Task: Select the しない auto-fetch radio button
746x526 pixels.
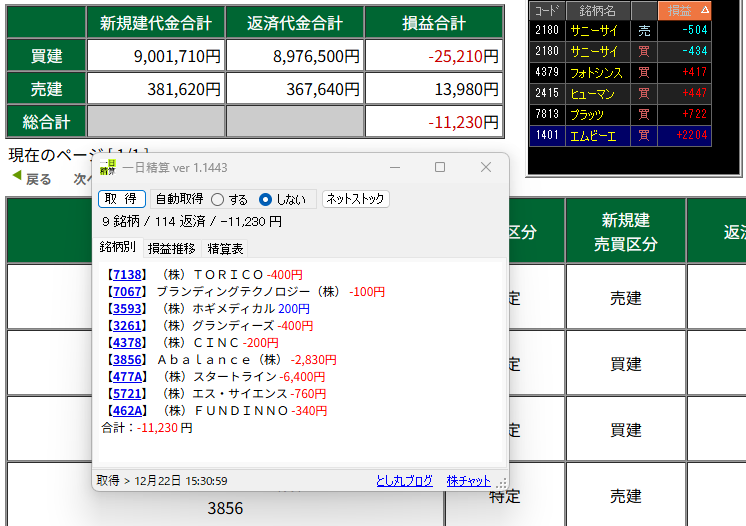Action: click(x=265, y=199)
